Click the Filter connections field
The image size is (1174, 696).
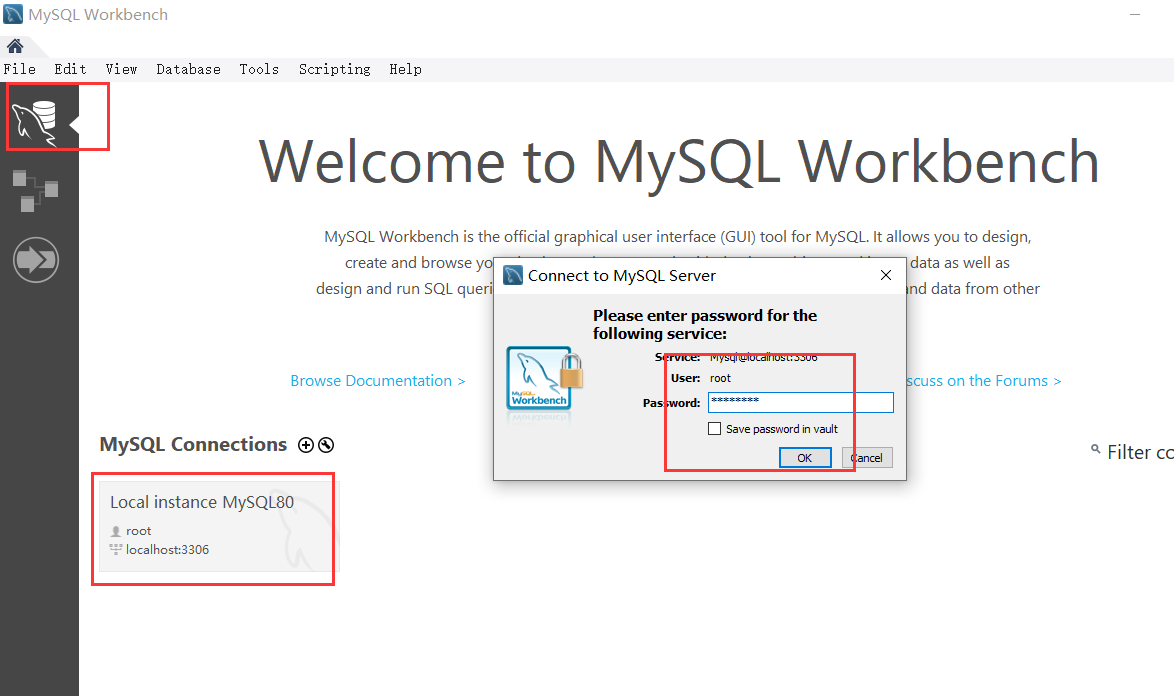coord(1140,453)
